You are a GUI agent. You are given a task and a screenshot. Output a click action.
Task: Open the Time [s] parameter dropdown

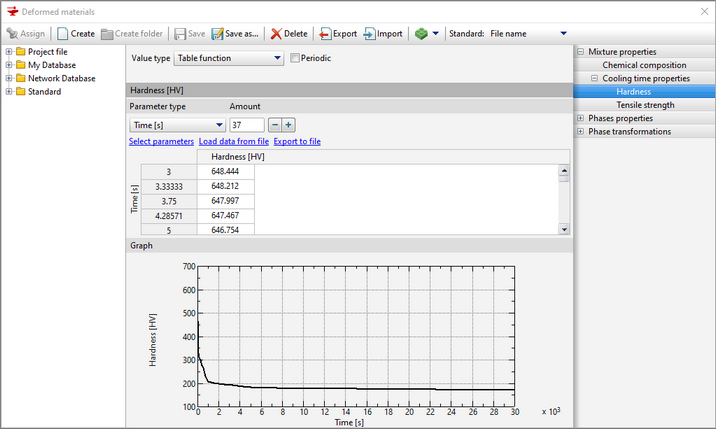[177, 125]
